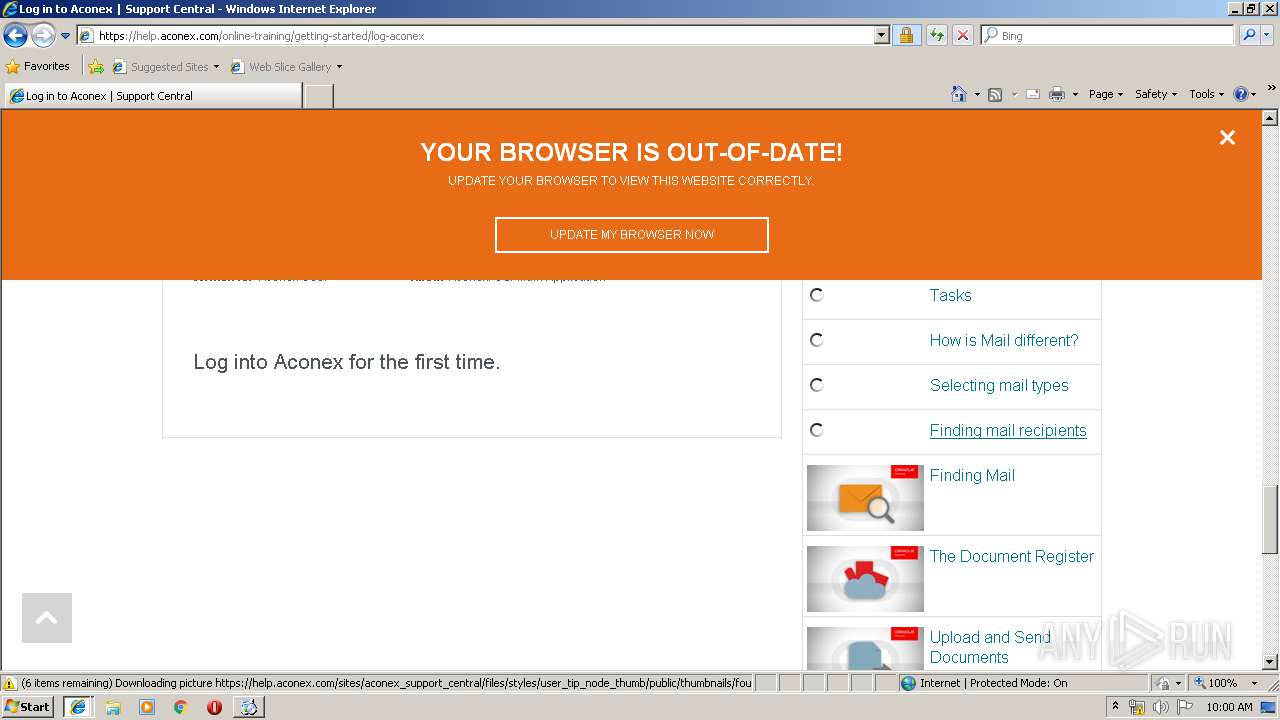
Task: Select the Log in to Aconex tab
Action: pos(153,96)
